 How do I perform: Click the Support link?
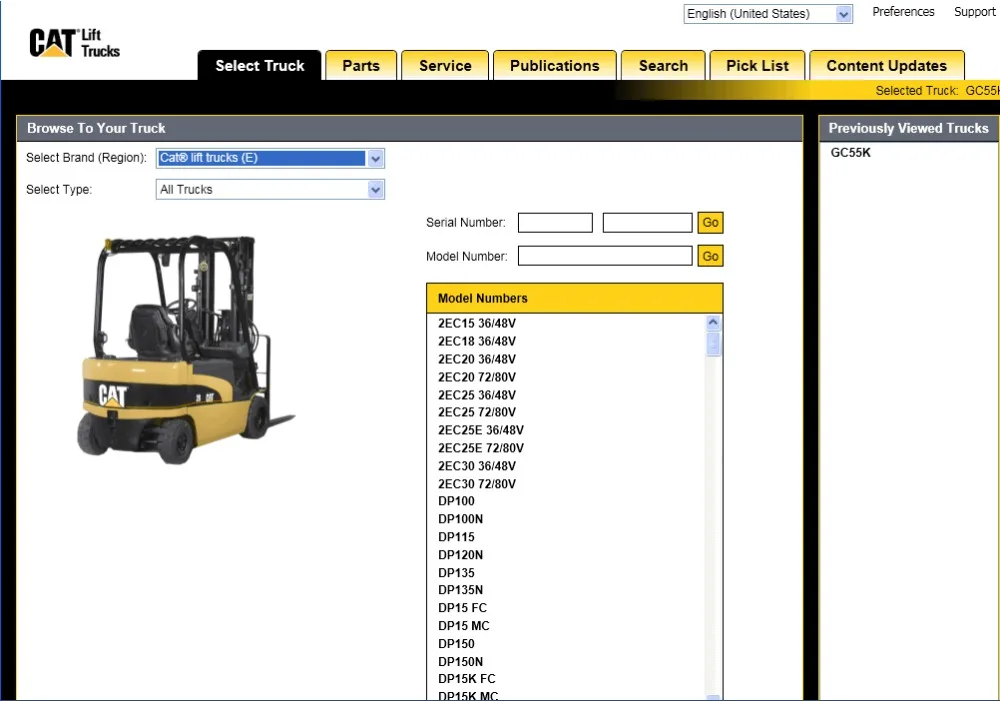tap(974, 12)
